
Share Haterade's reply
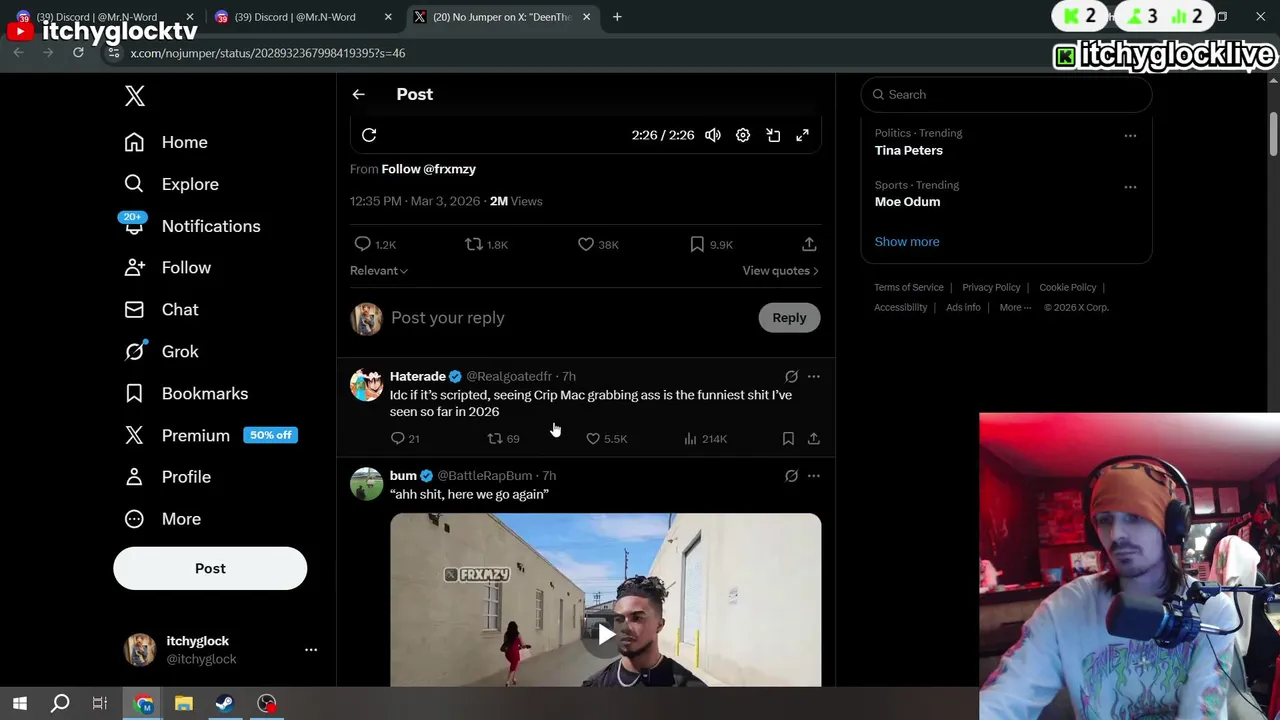(814, 439)
